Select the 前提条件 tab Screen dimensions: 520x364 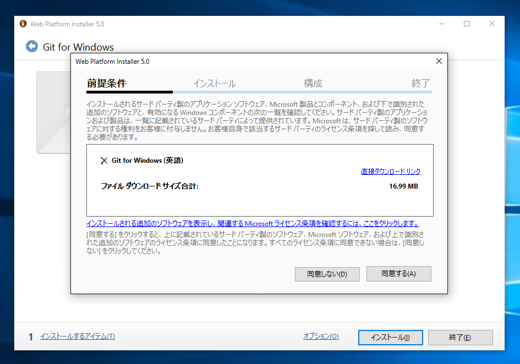click(x=107, y=83)
